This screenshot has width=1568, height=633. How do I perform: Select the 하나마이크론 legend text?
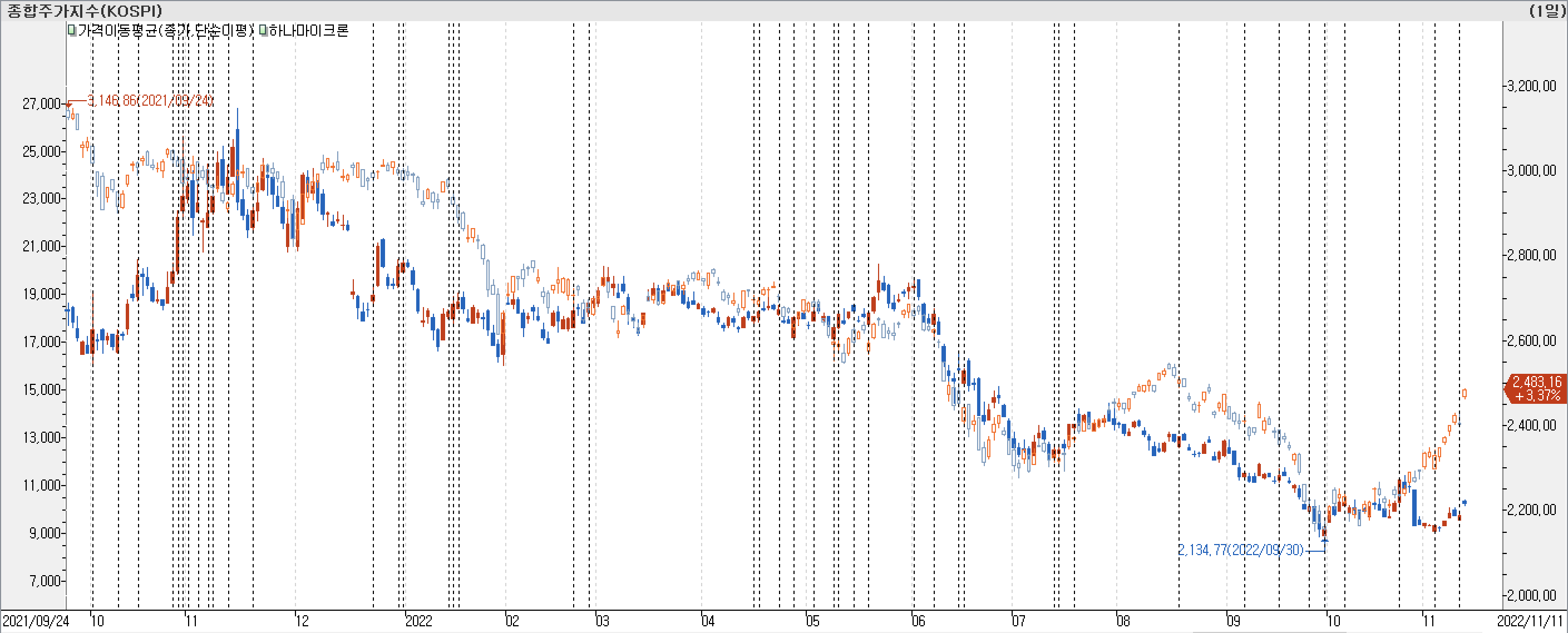click(x=309, y=30)
